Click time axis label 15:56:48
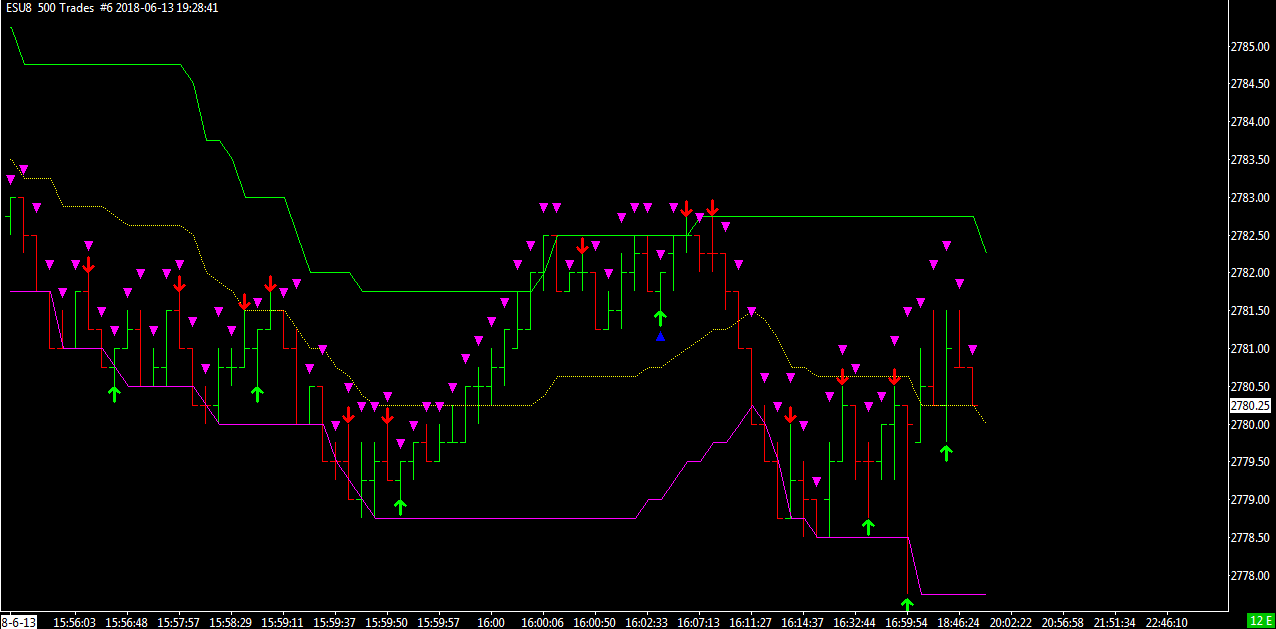This screenshot has height=629, width=1276. coord(127,622)
